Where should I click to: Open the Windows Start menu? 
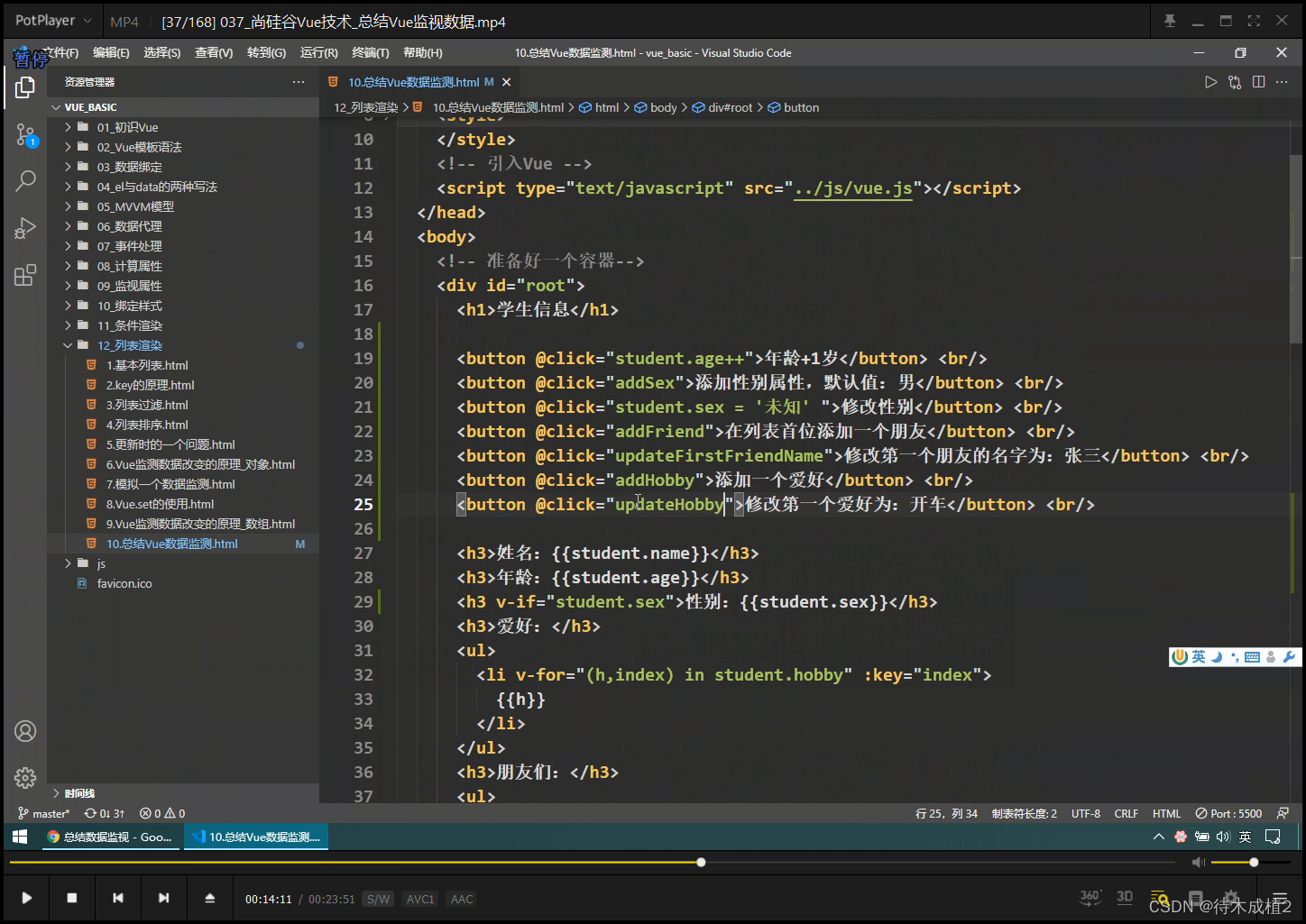click(19, 837)
